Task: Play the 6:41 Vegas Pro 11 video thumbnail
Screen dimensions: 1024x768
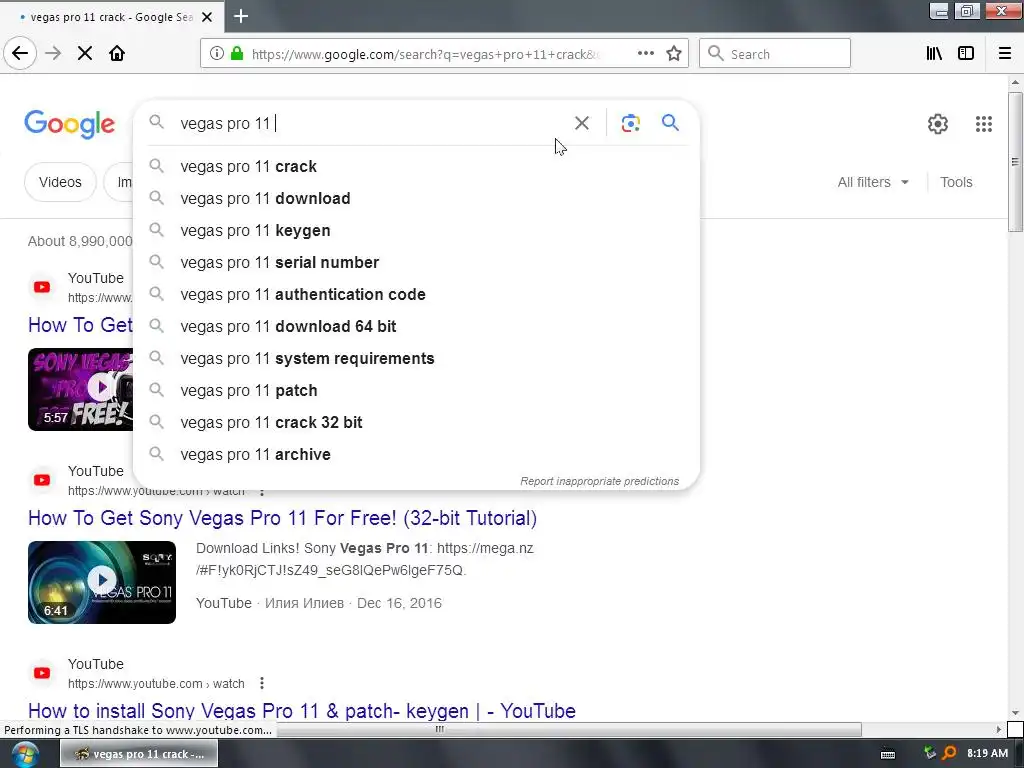Action: click(x=102, y=582)
